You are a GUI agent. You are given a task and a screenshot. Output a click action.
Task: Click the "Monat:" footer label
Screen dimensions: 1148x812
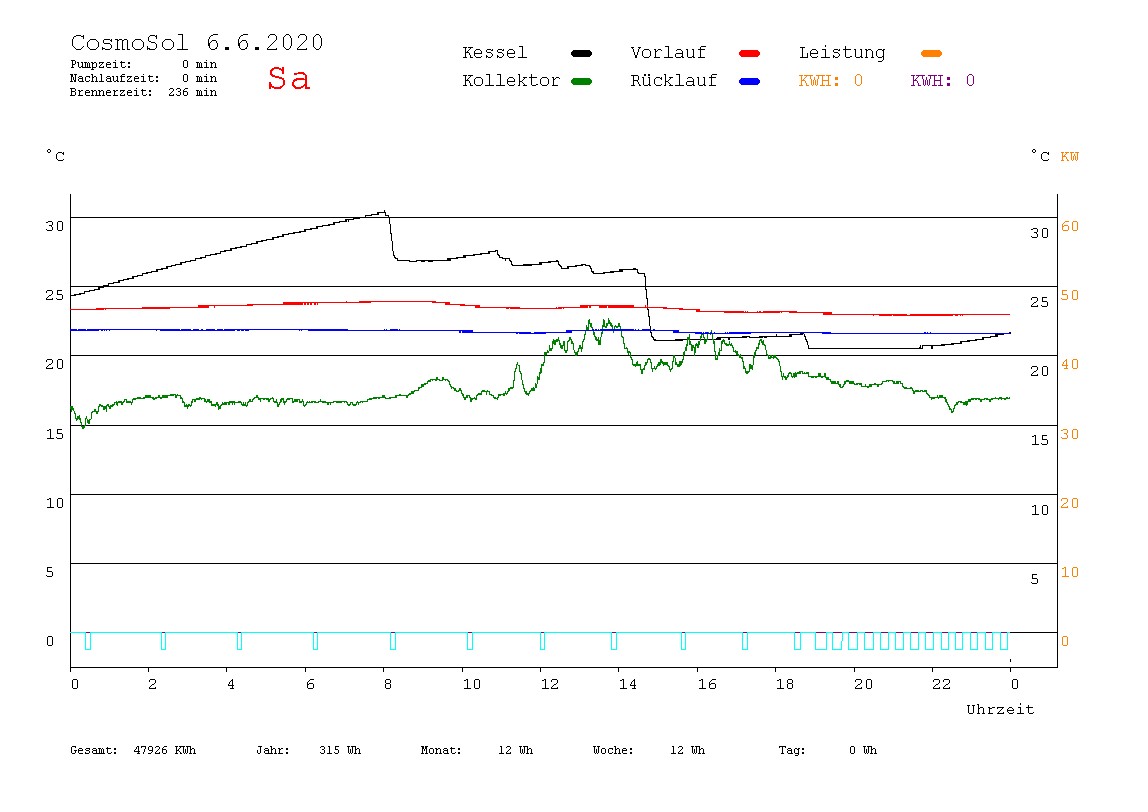point(441,750)
